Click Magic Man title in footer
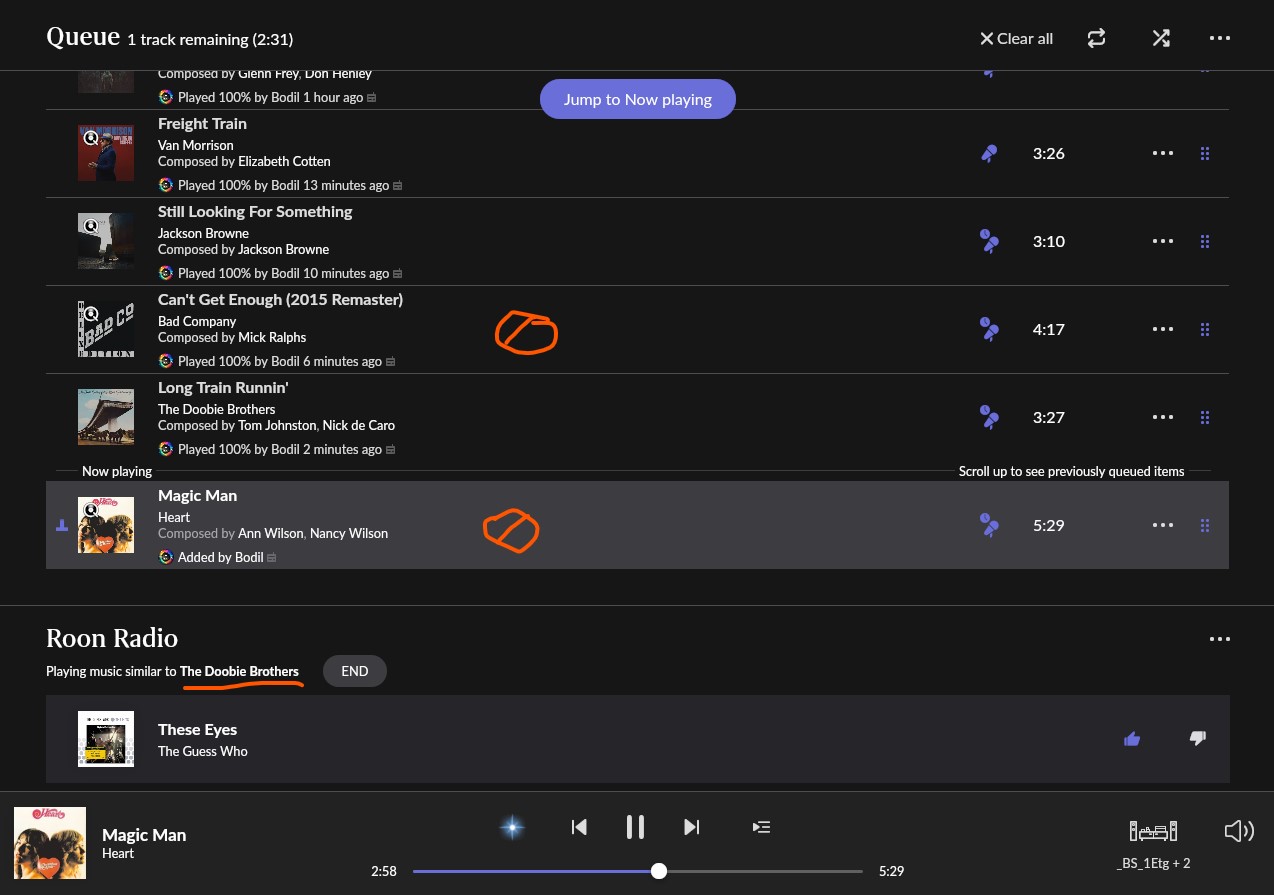1274x895 pixels. pos(144,835)
